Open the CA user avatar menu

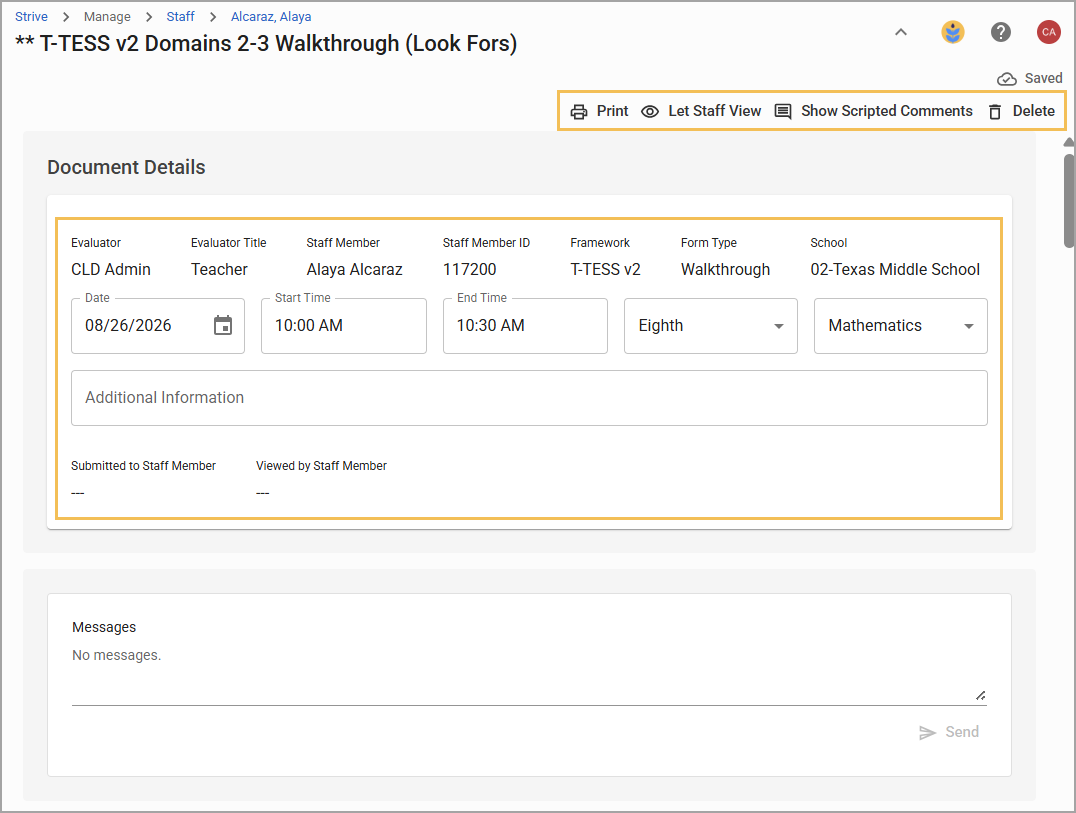point(1049,32)
